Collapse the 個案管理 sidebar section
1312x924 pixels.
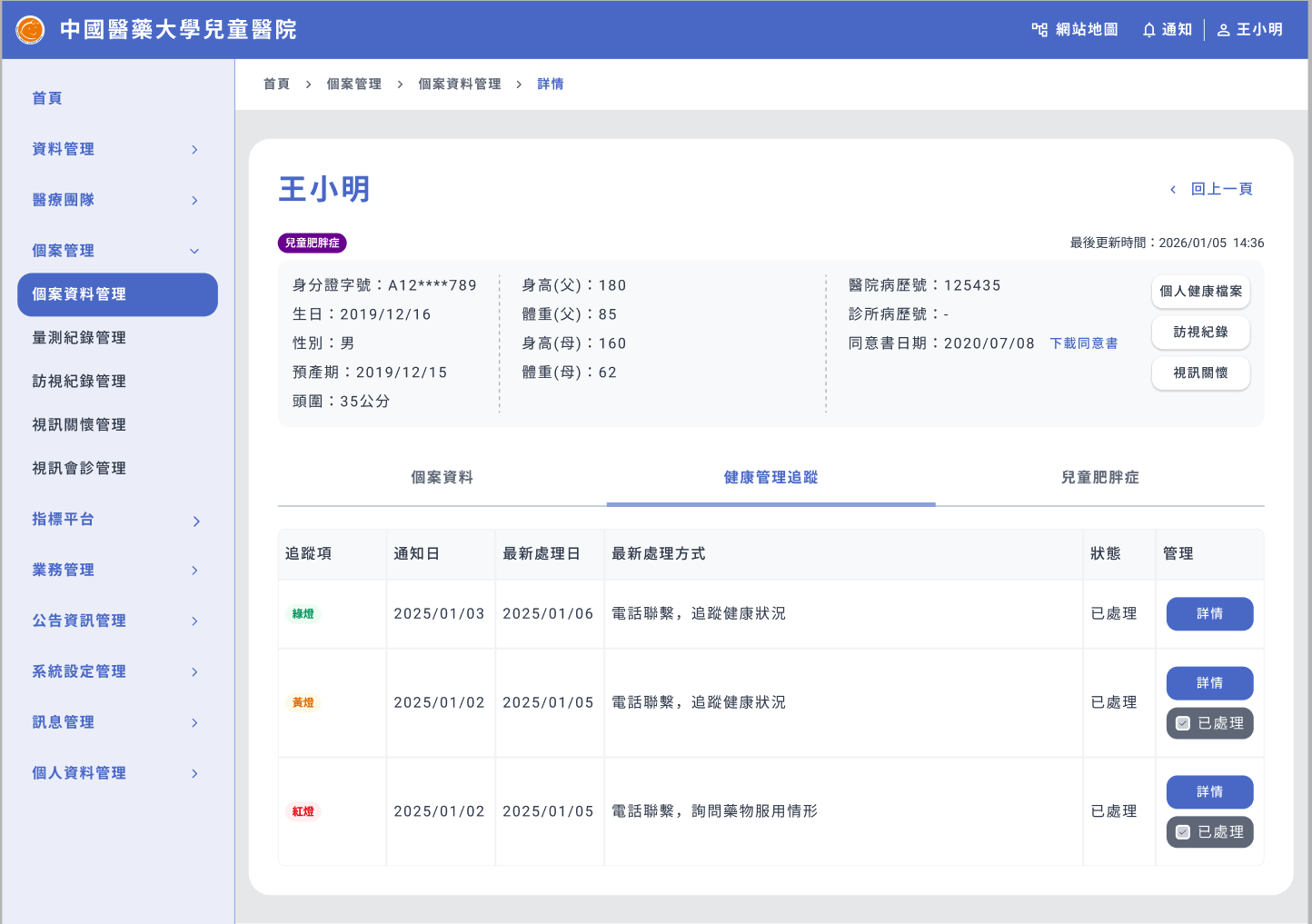[194, 252]
